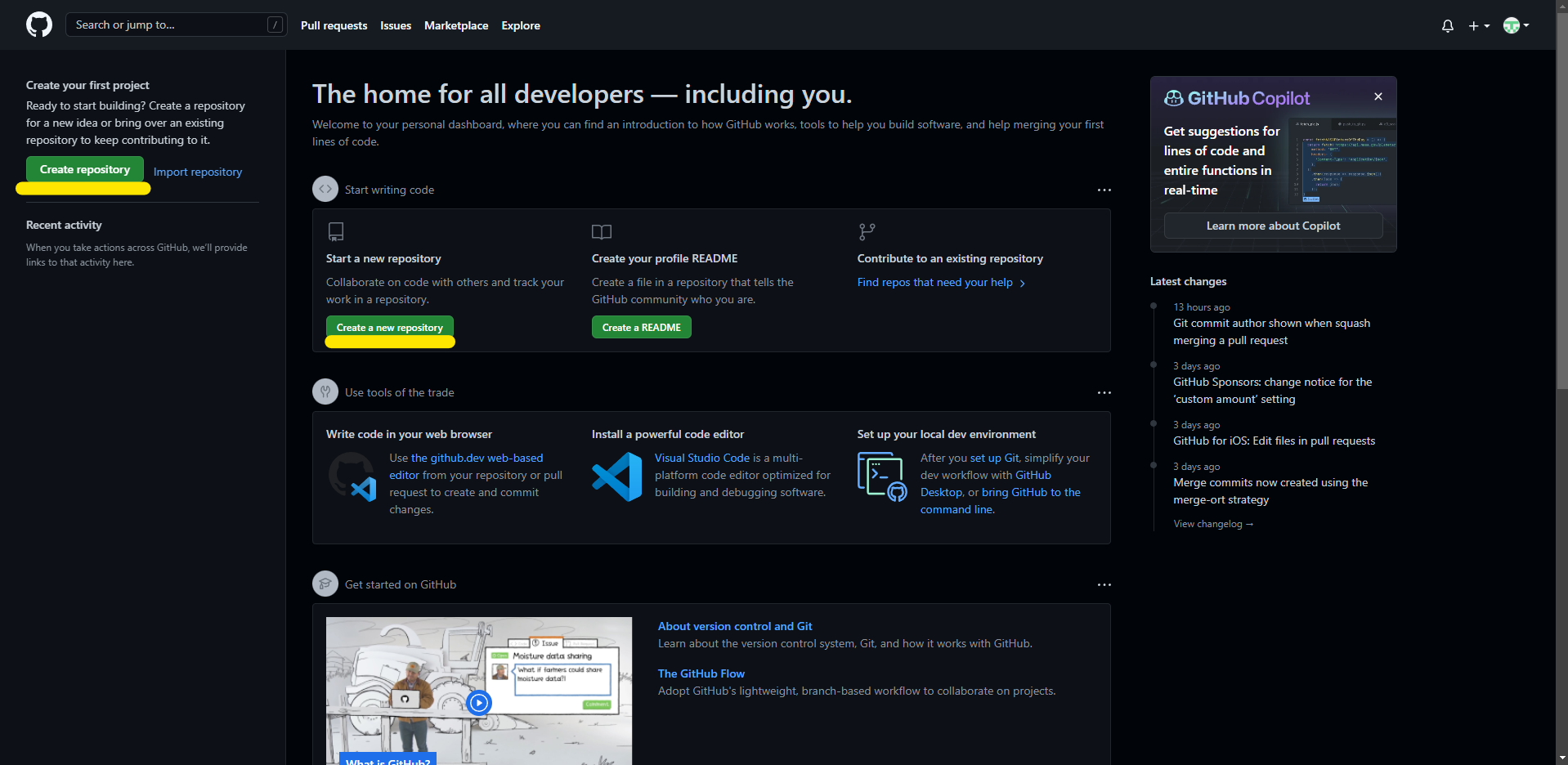Open The GitHub Flow link
Screen dimensions: 1568x765
[701, 673]
